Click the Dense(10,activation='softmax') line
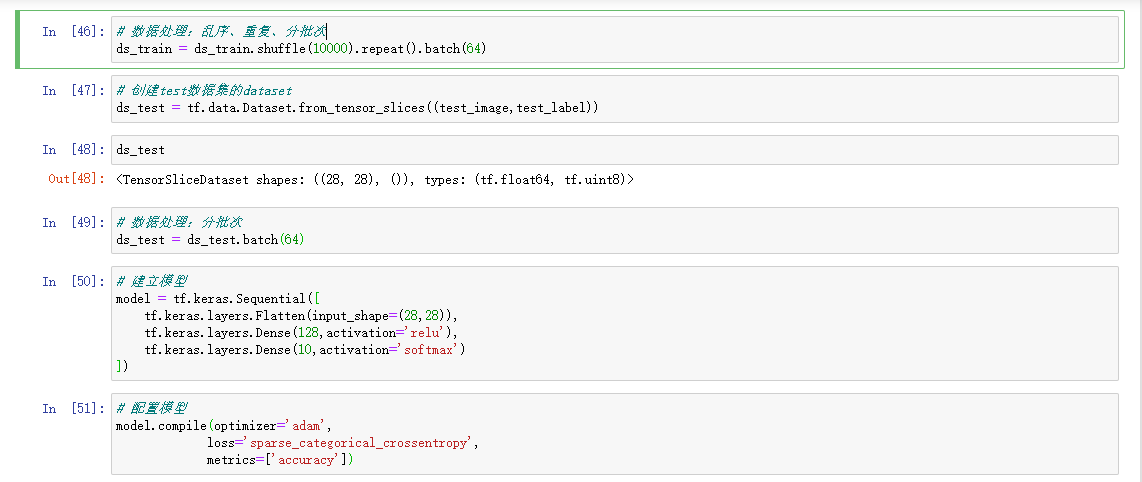This screenshot has width=1142, height=482. 304,350
